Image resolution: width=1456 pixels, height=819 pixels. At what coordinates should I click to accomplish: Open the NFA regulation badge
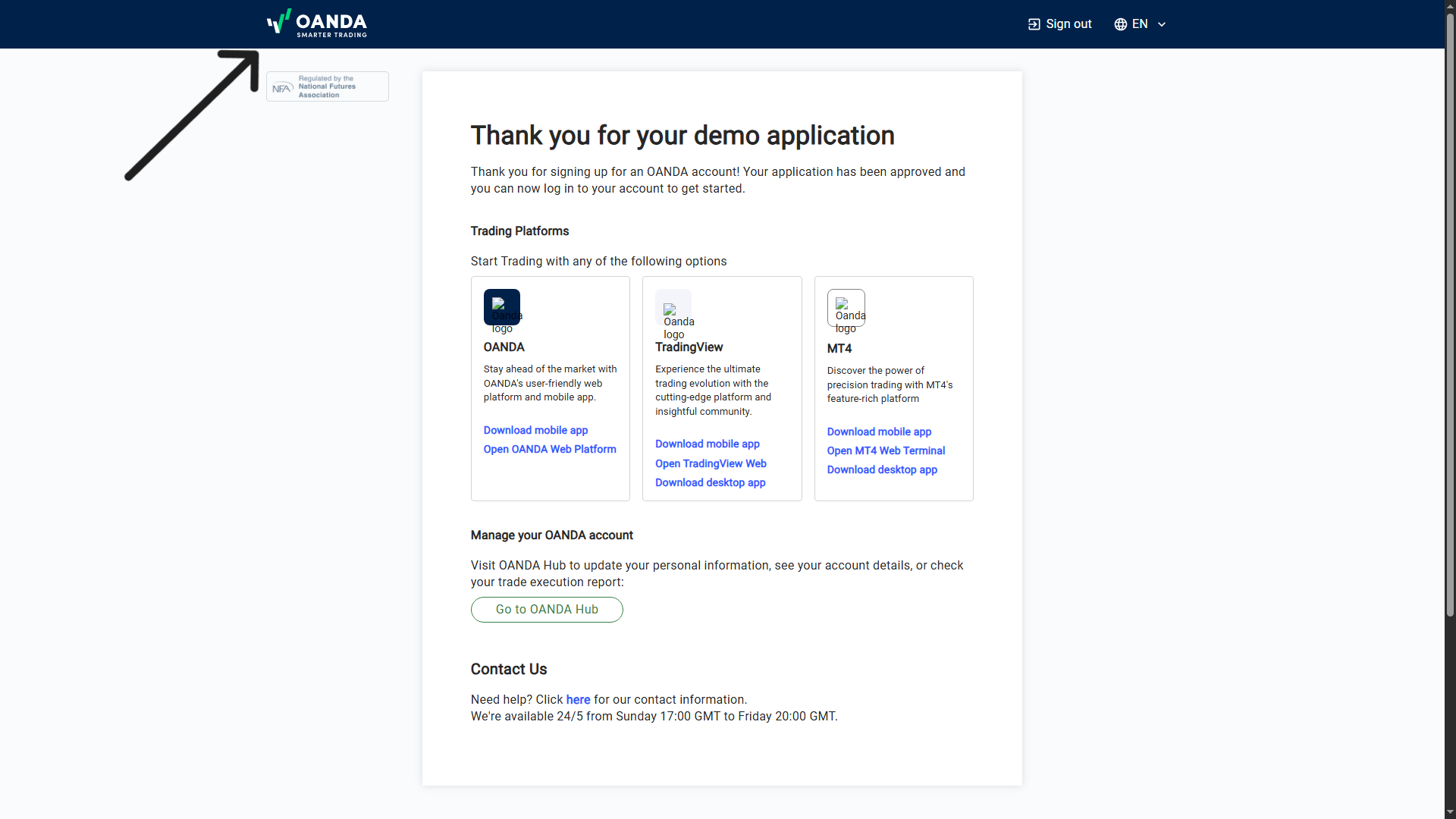(x=328, y=86)
